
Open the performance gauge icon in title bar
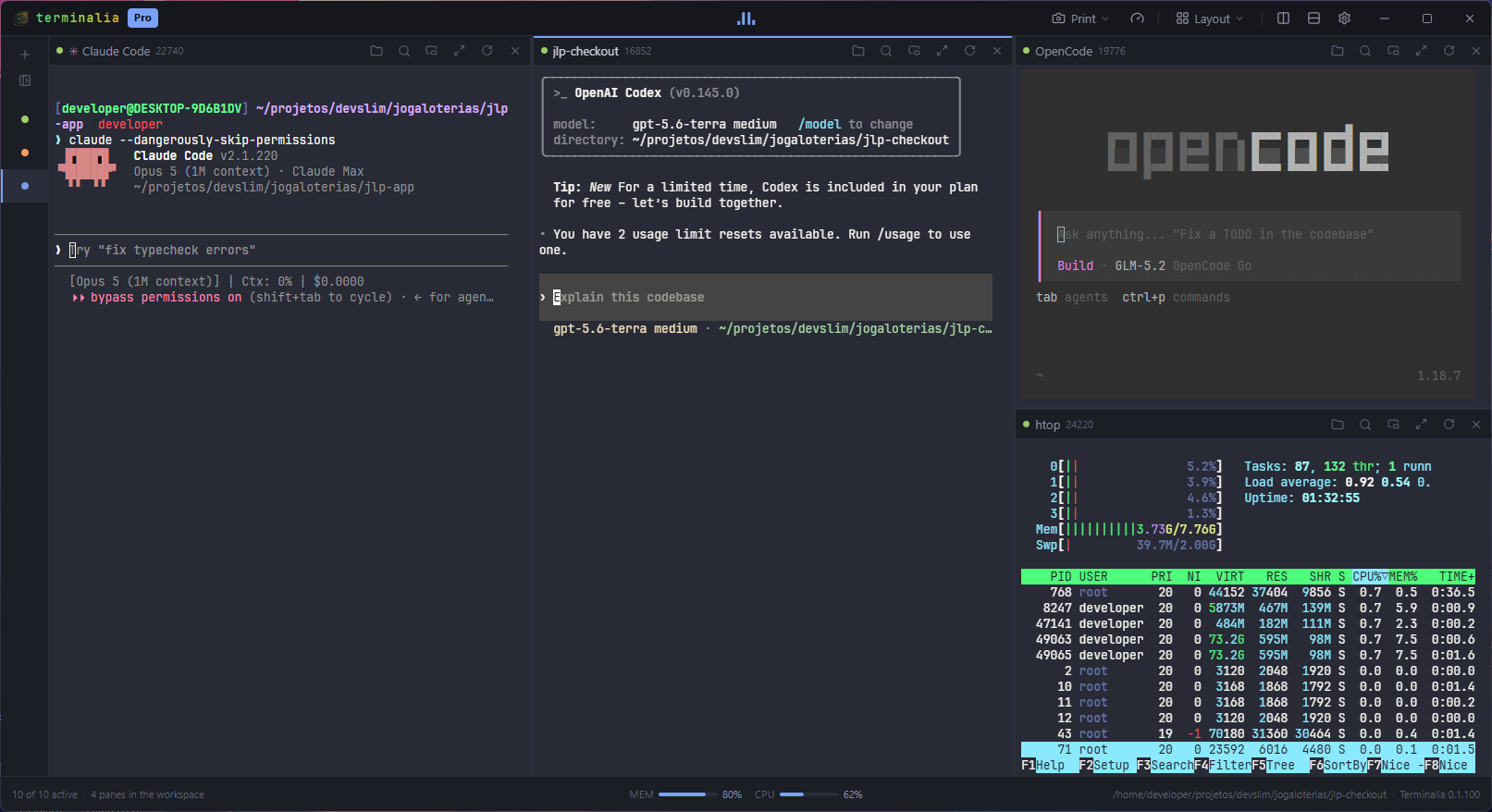pyautogui.click(x=1138, y=18)
